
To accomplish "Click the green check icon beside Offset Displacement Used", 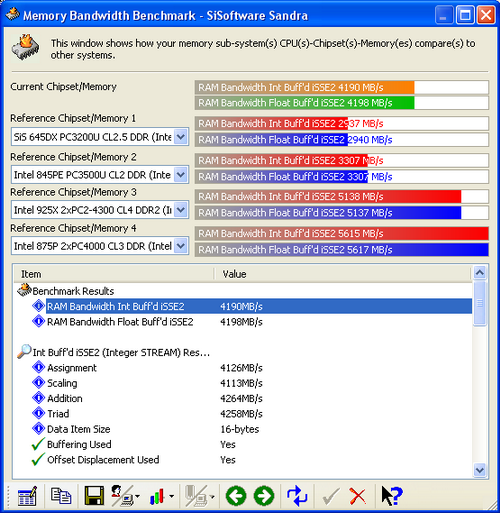I will click(x=38, y=459).
